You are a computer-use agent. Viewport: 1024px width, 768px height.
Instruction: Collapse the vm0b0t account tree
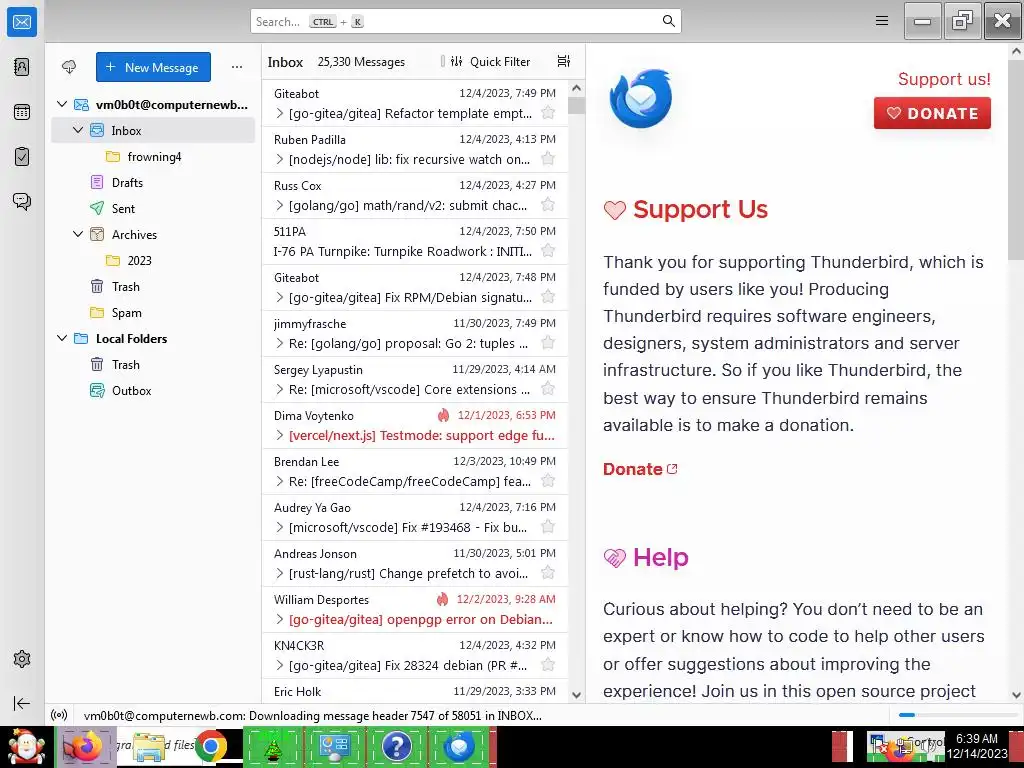point(62,104)
